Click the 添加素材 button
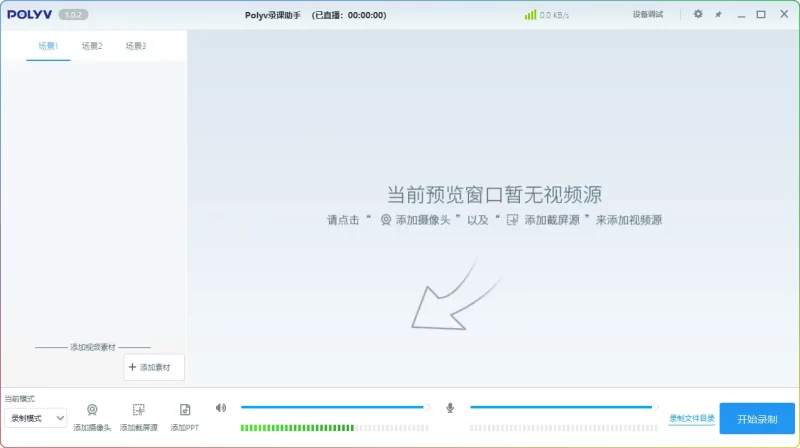The width and height of the screenshot is (800, 448). tap(154, 367)
